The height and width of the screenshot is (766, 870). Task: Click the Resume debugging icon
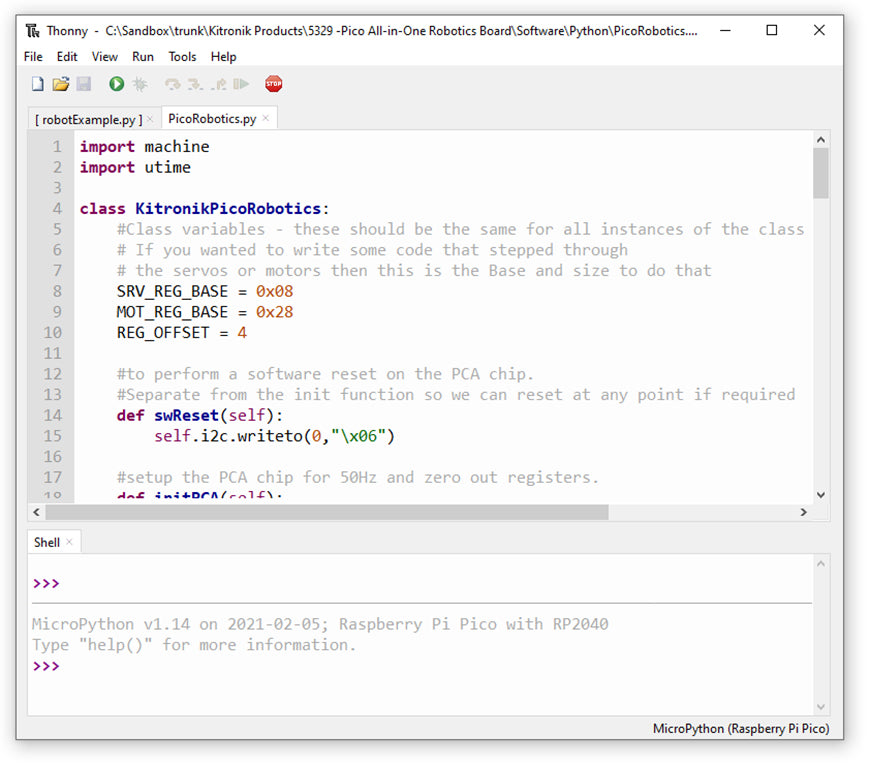click(x=241, y=85)
